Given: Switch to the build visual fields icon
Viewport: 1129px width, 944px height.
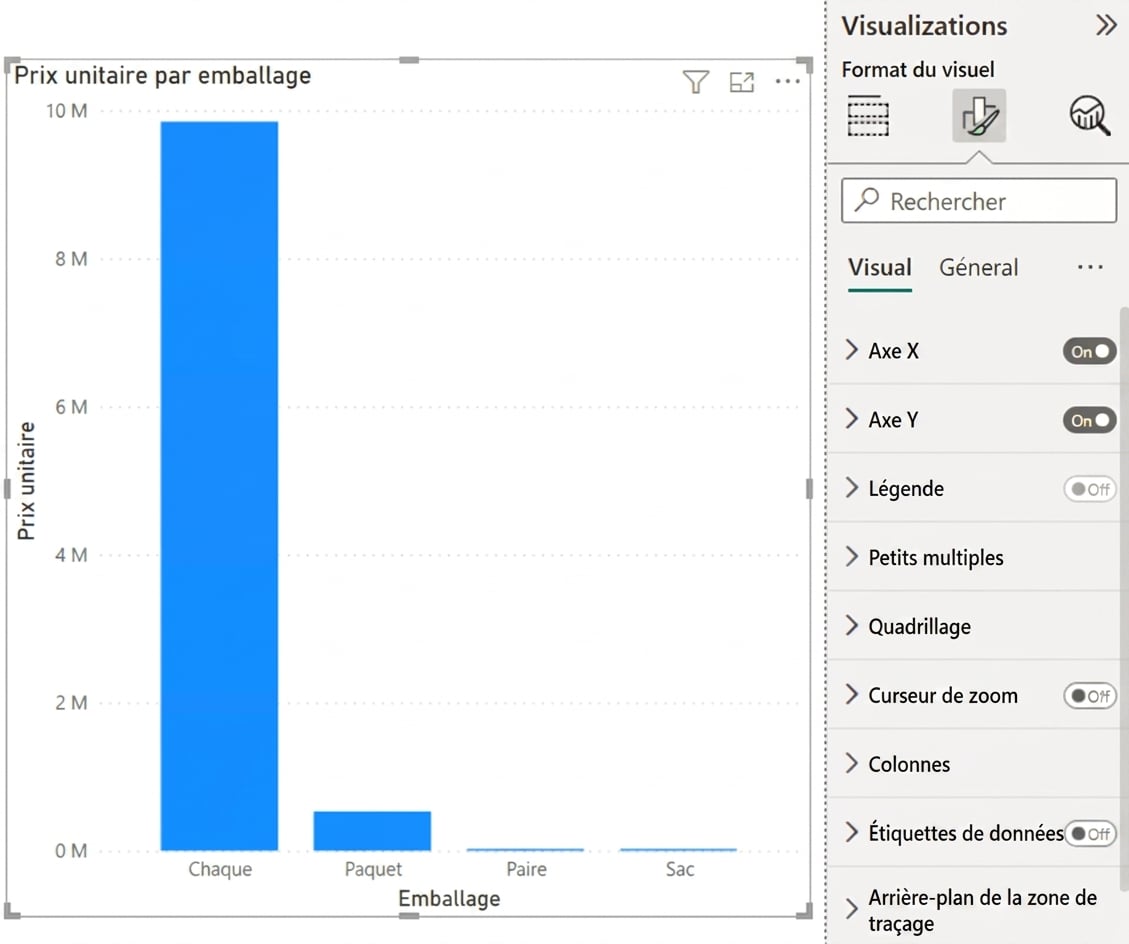Looking at the screenshot, I should tap(868, 115).
